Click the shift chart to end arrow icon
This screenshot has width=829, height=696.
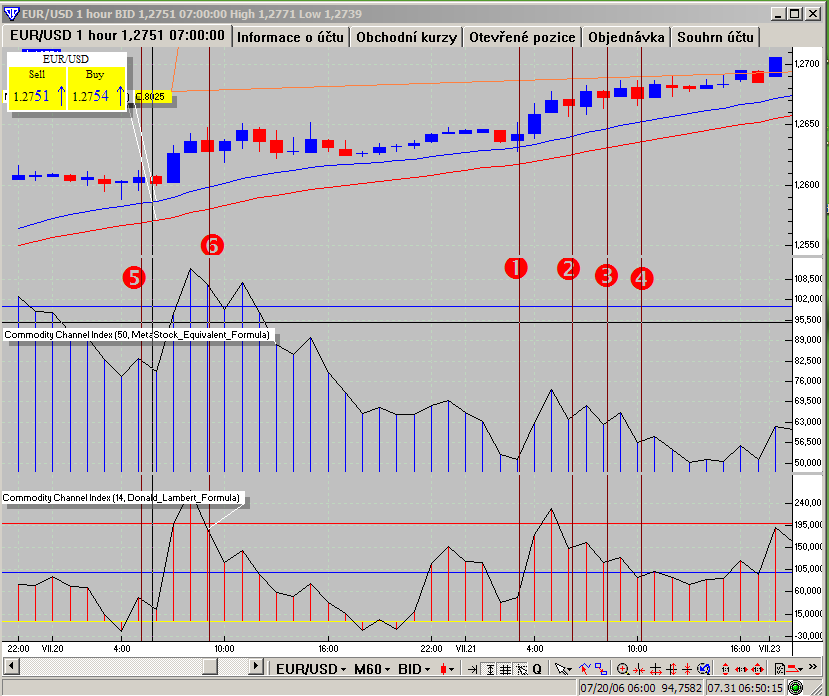coord(473,669)
